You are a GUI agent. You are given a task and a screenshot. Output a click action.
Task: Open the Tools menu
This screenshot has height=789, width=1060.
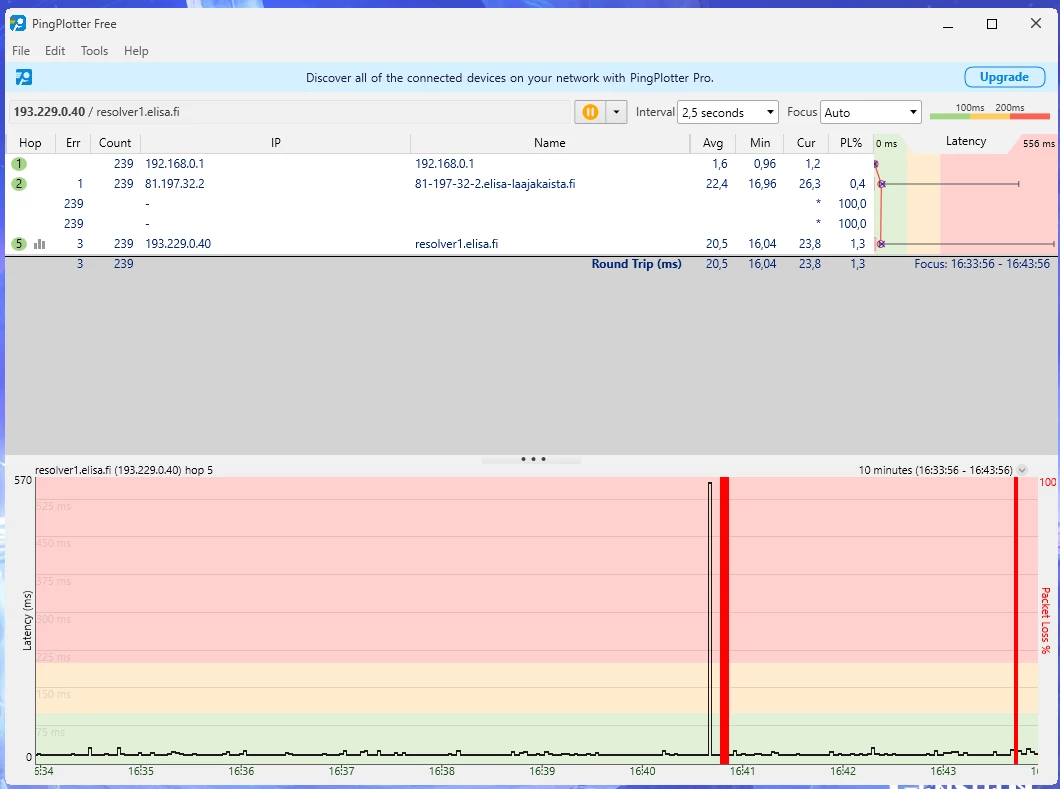click(94, 51)
